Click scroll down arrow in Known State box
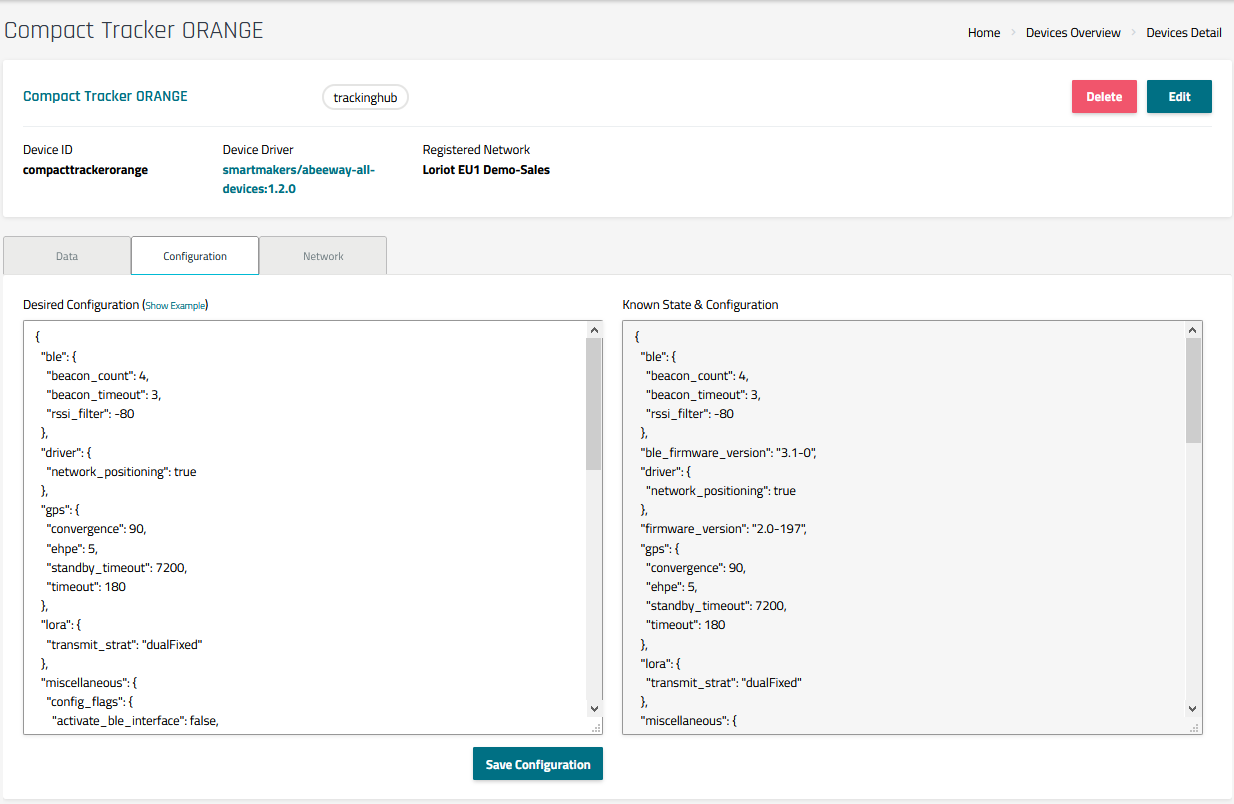This screenshot has width=1234, height=804. click(x=1193, y=708)
